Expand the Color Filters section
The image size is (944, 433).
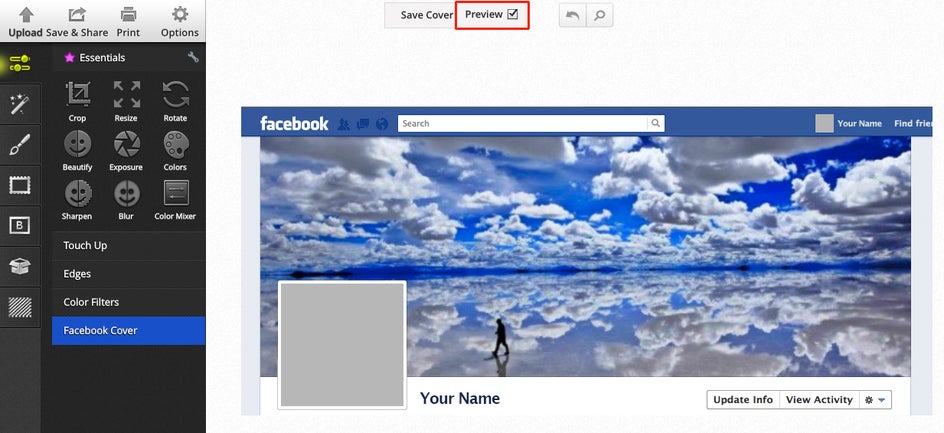coord(128,302)
